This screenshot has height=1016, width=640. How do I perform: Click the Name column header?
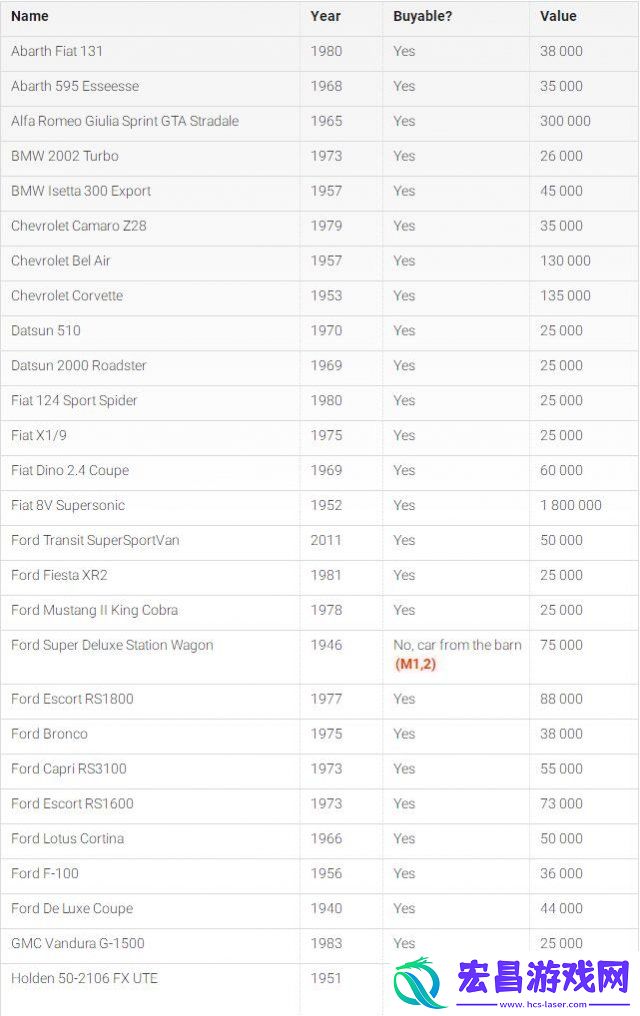click(x=30, y=16)
